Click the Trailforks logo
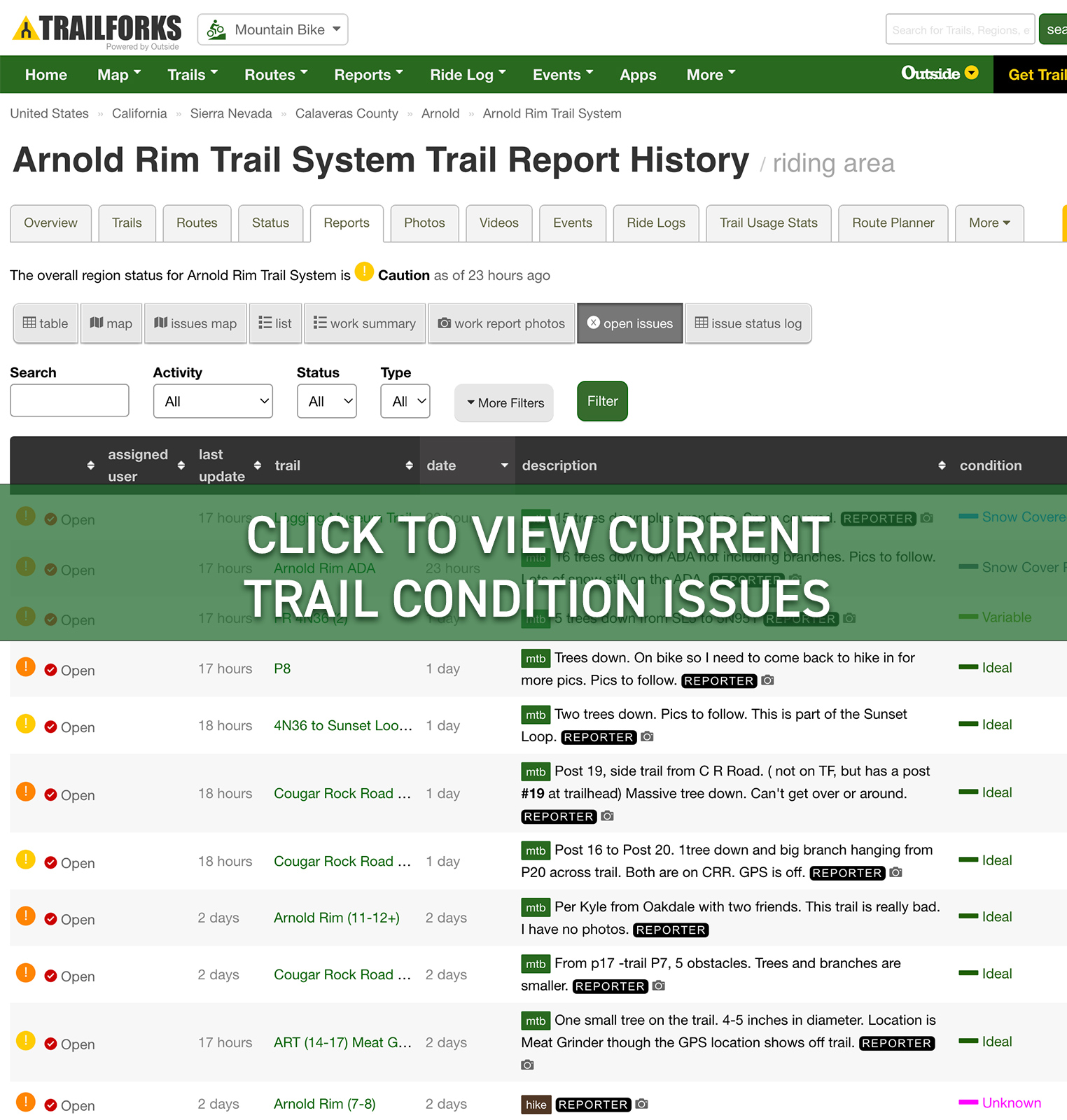 [x=97, y=30]
